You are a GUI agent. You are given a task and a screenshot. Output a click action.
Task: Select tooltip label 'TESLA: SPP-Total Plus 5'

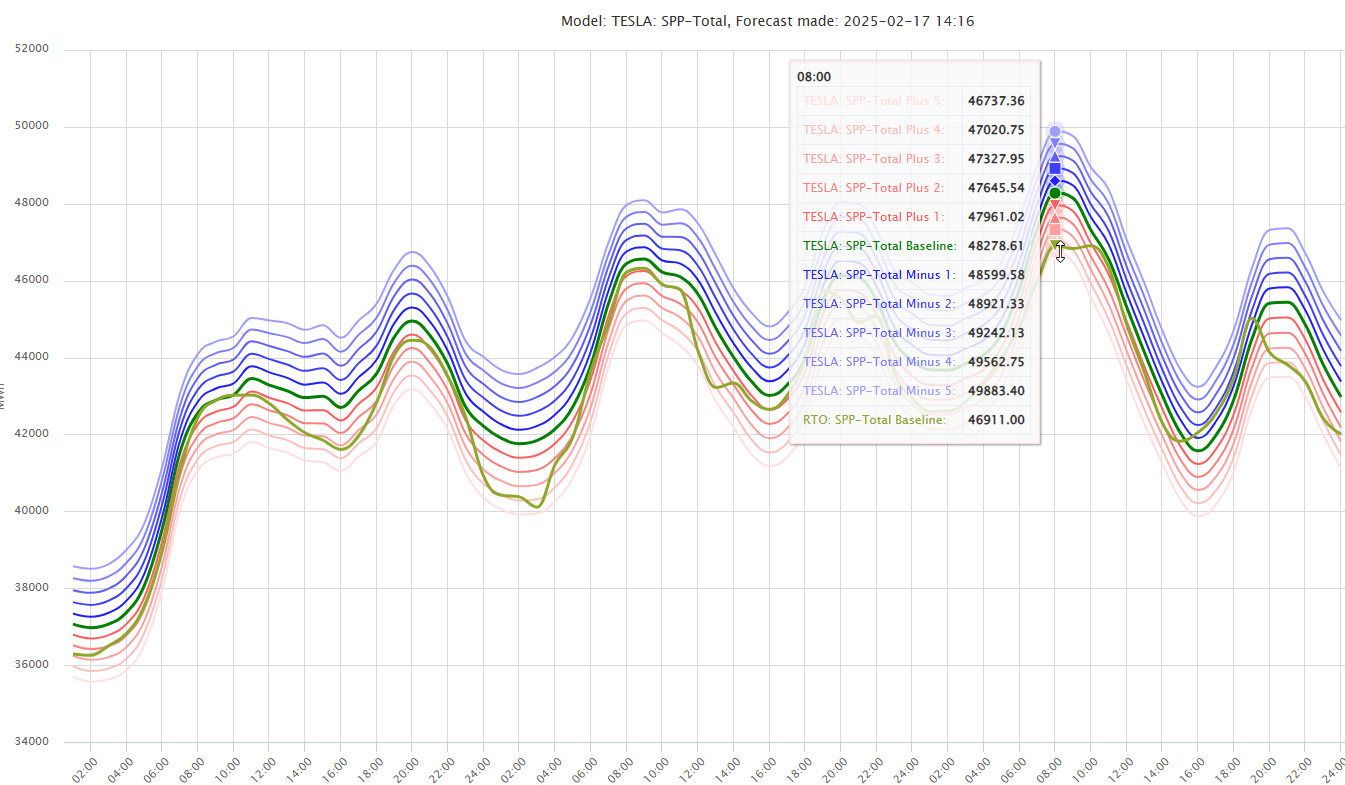coord(873,101)
